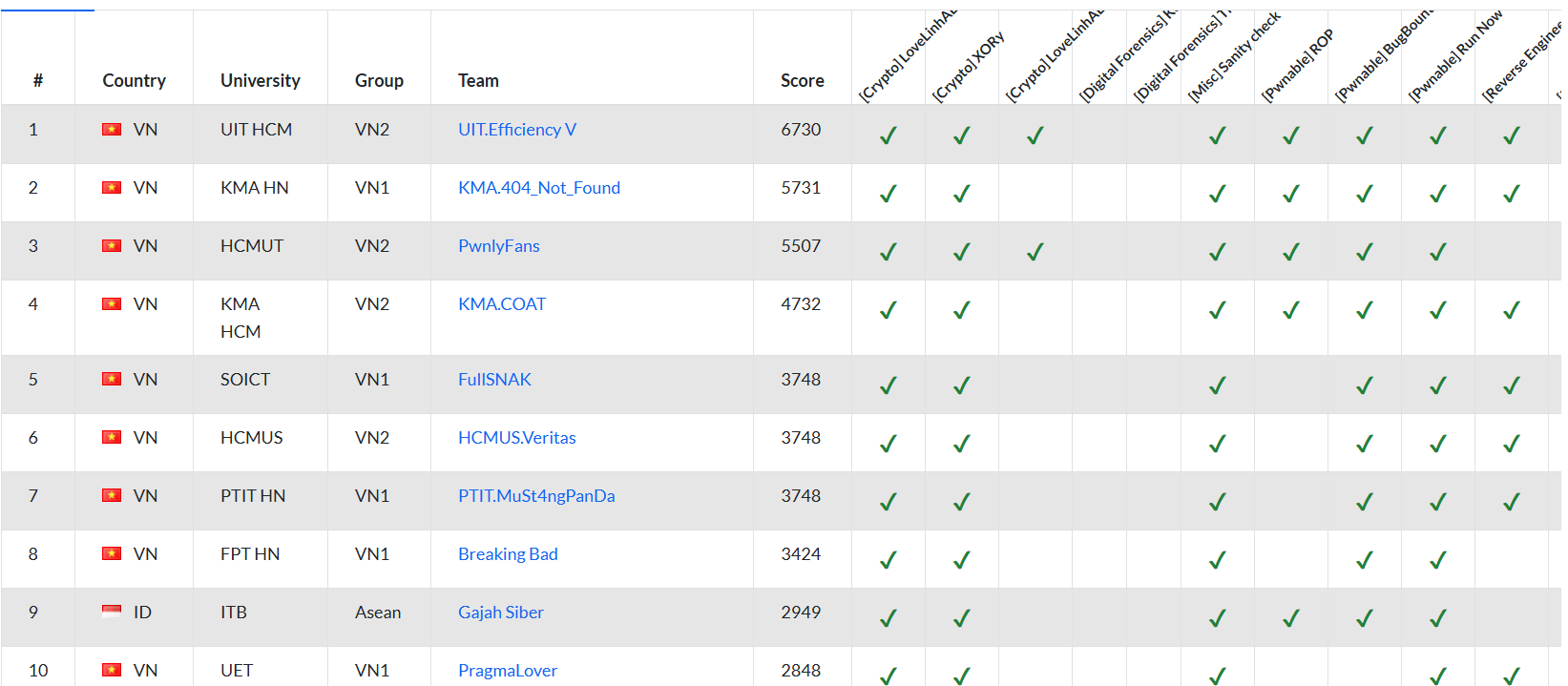1568x686 pixels.
Task: Click third Crypto checkmark for UIT.Efficiency V
Action: click(1035, 135)
